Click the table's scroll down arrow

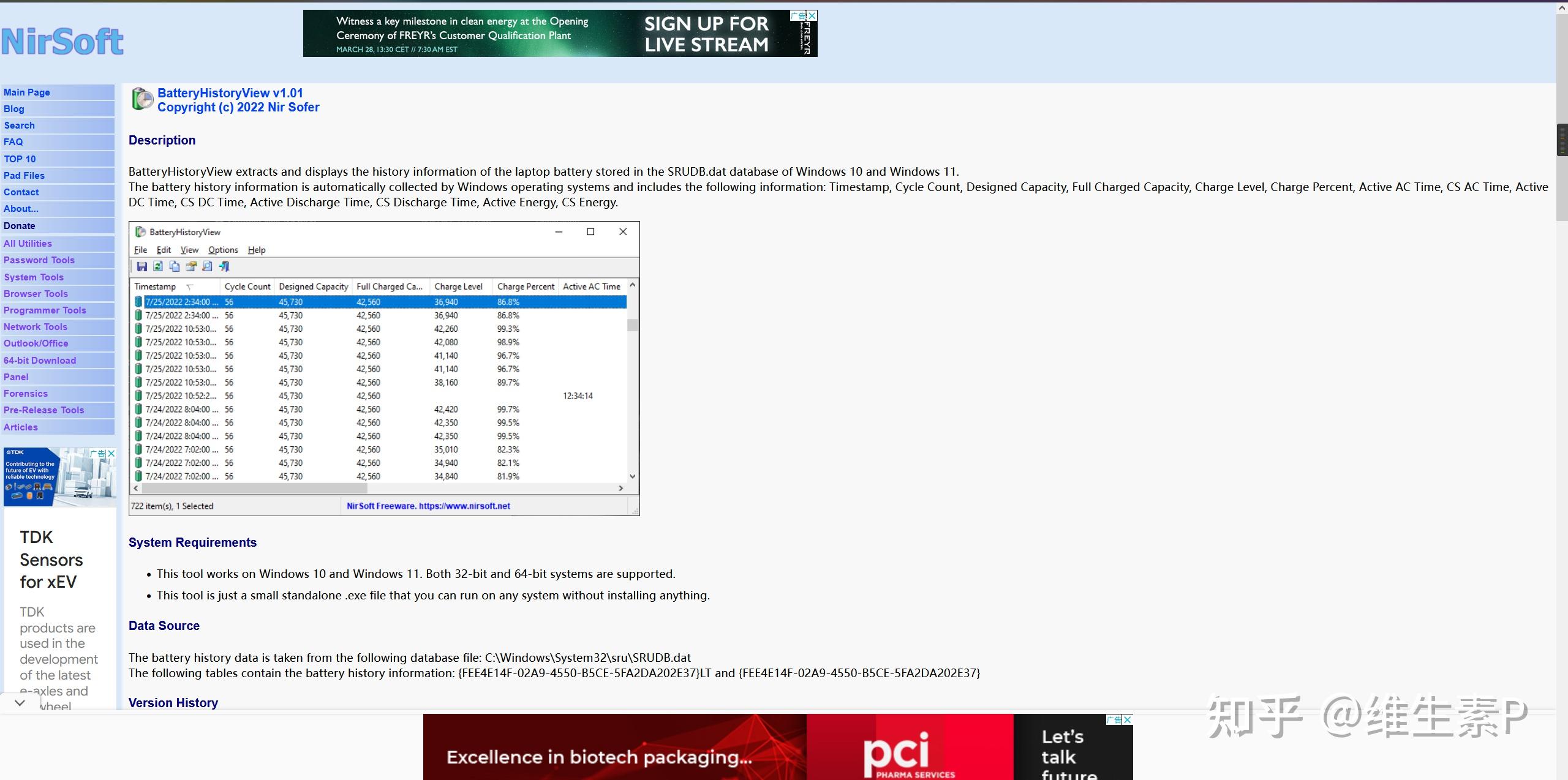pos(633,476)
